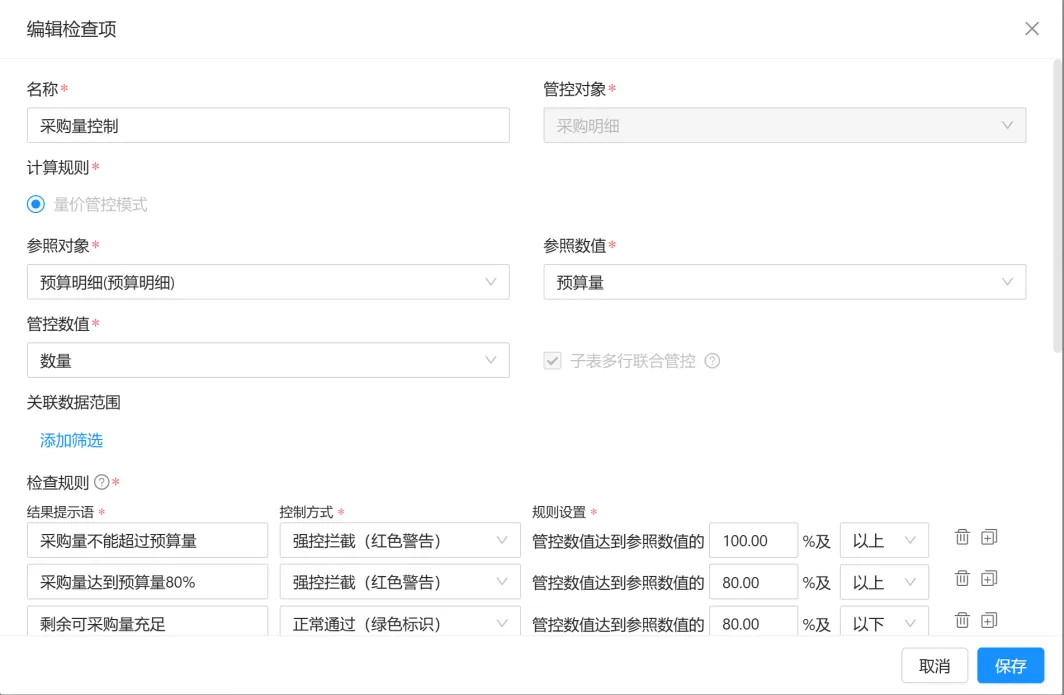The image size is (1064, 695).
Task: Change 以下 comparison dropdown in third row
Action: tap(884, 623)
